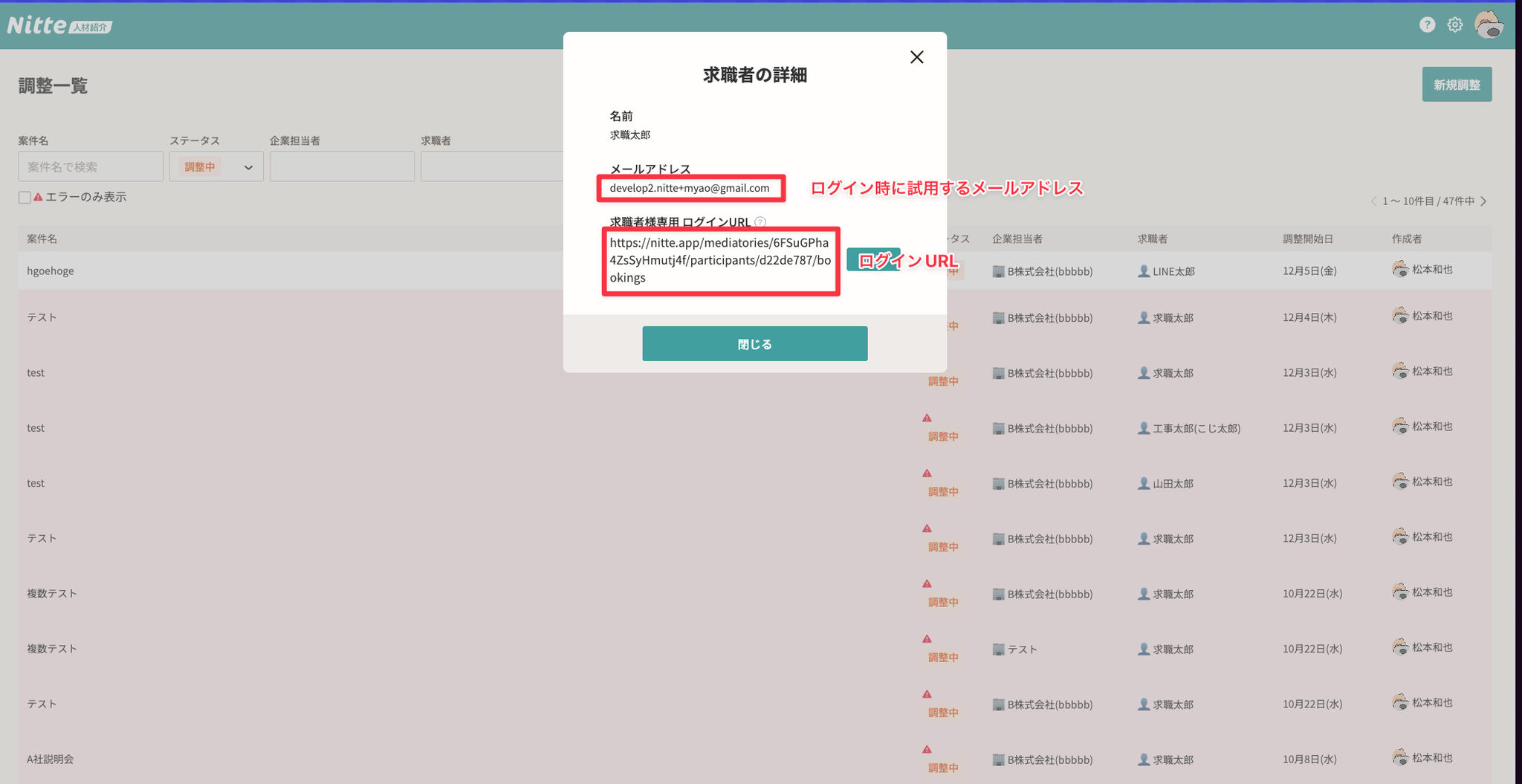This screenshot has width=1522, height=784.
Task: Click the 12月4日(木) date cell
Action: tap(1309, 317)
